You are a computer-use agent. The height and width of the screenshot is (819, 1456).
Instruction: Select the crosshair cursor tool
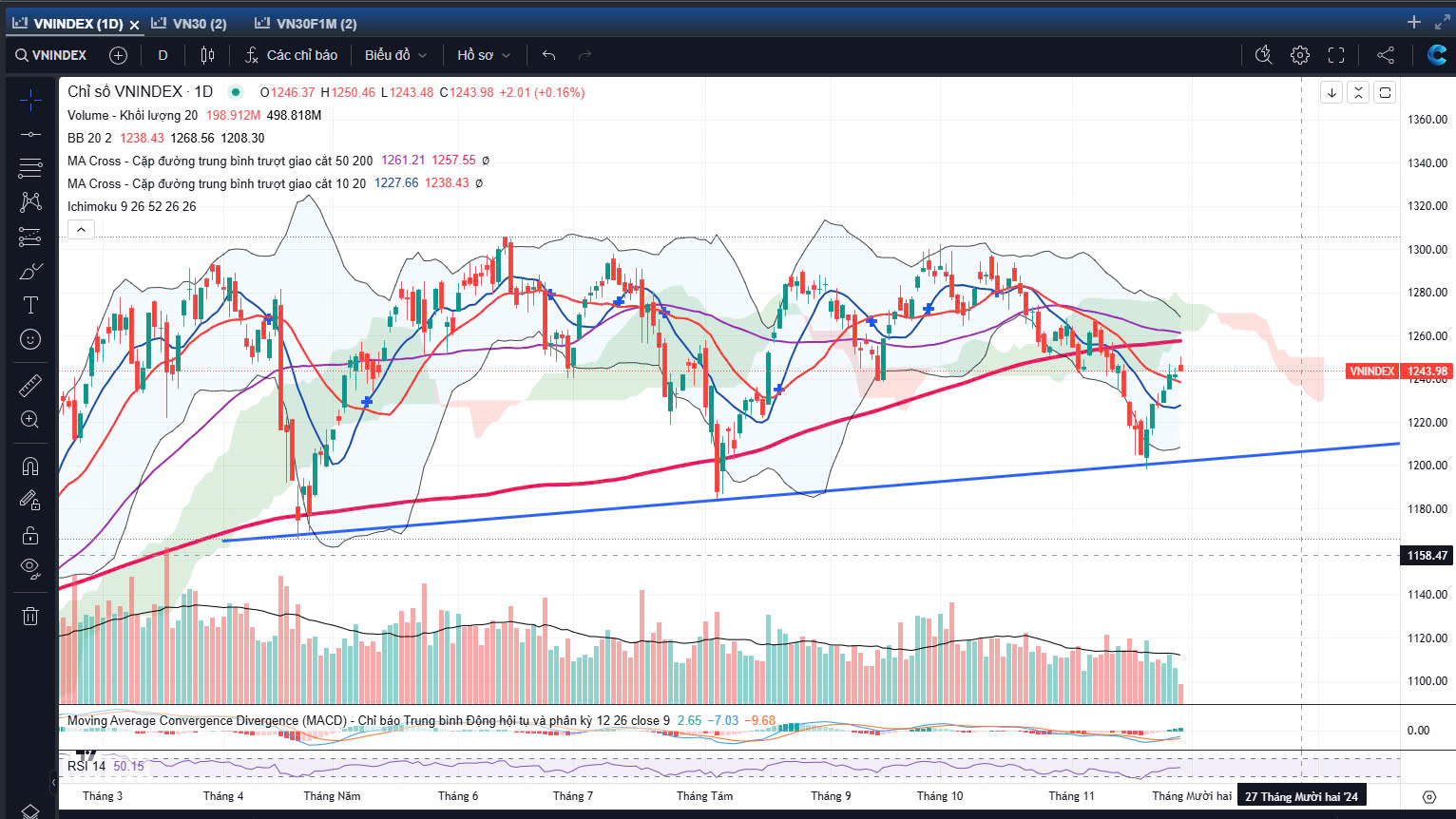coord(30,99)
